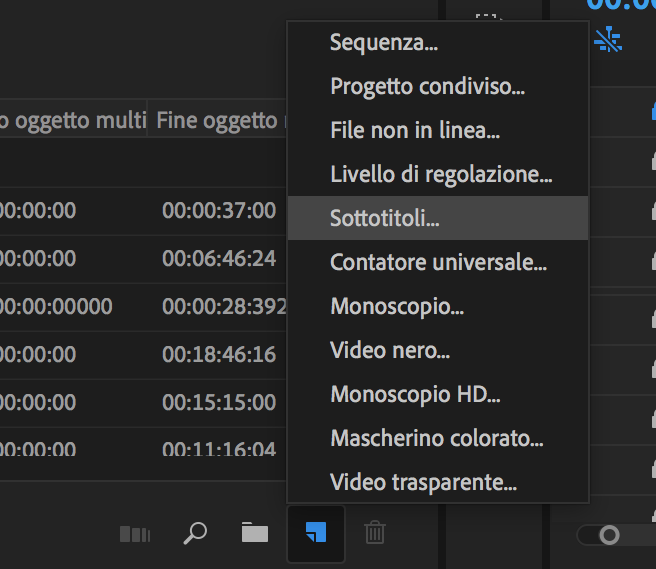
Task: Create a new bin with folder icon
Action: coord(255,533)
